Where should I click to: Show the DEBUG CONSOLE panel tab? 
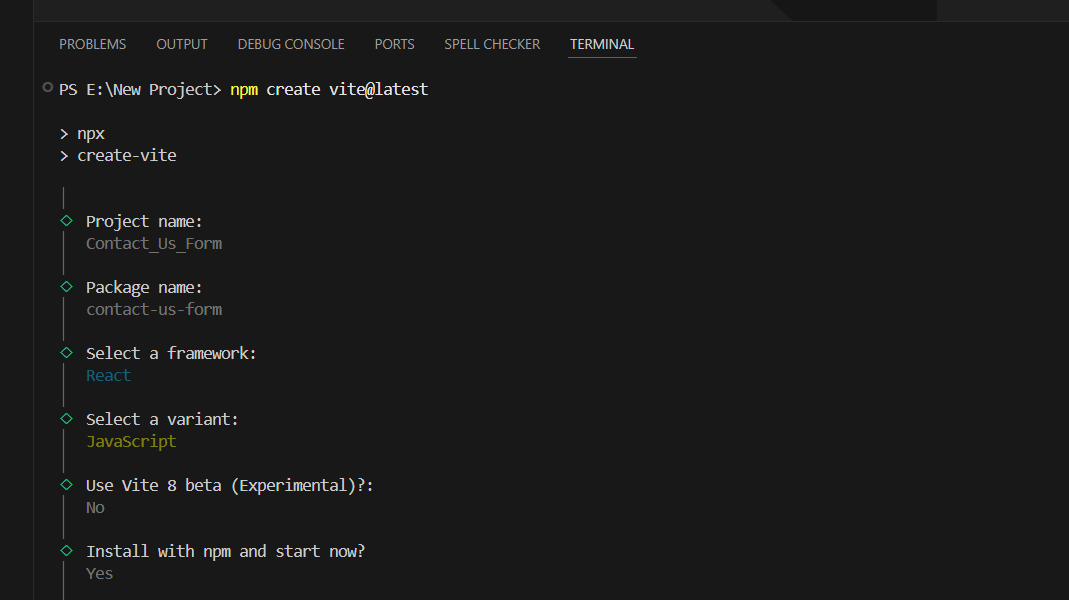[x=291, y=44]
